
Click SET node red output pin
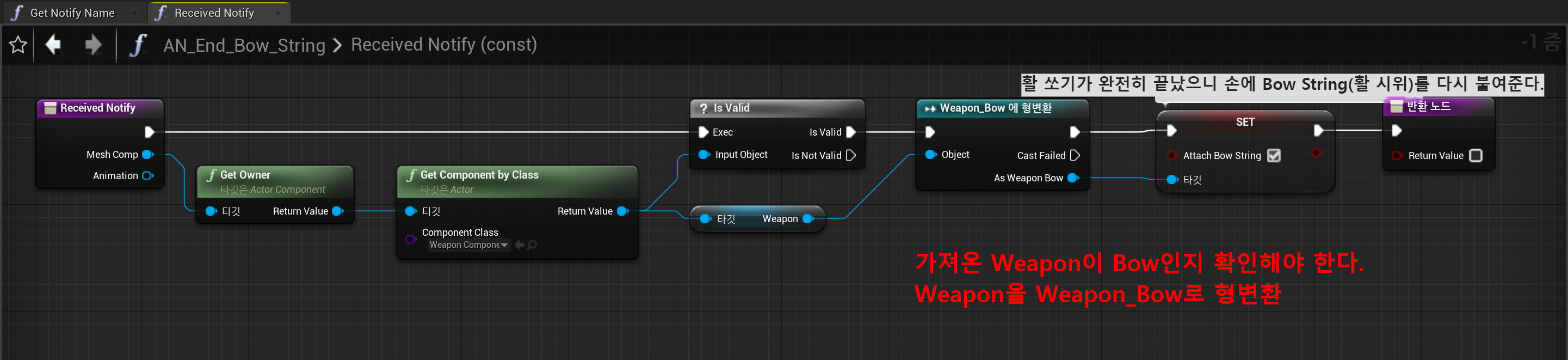(1317, 153)
